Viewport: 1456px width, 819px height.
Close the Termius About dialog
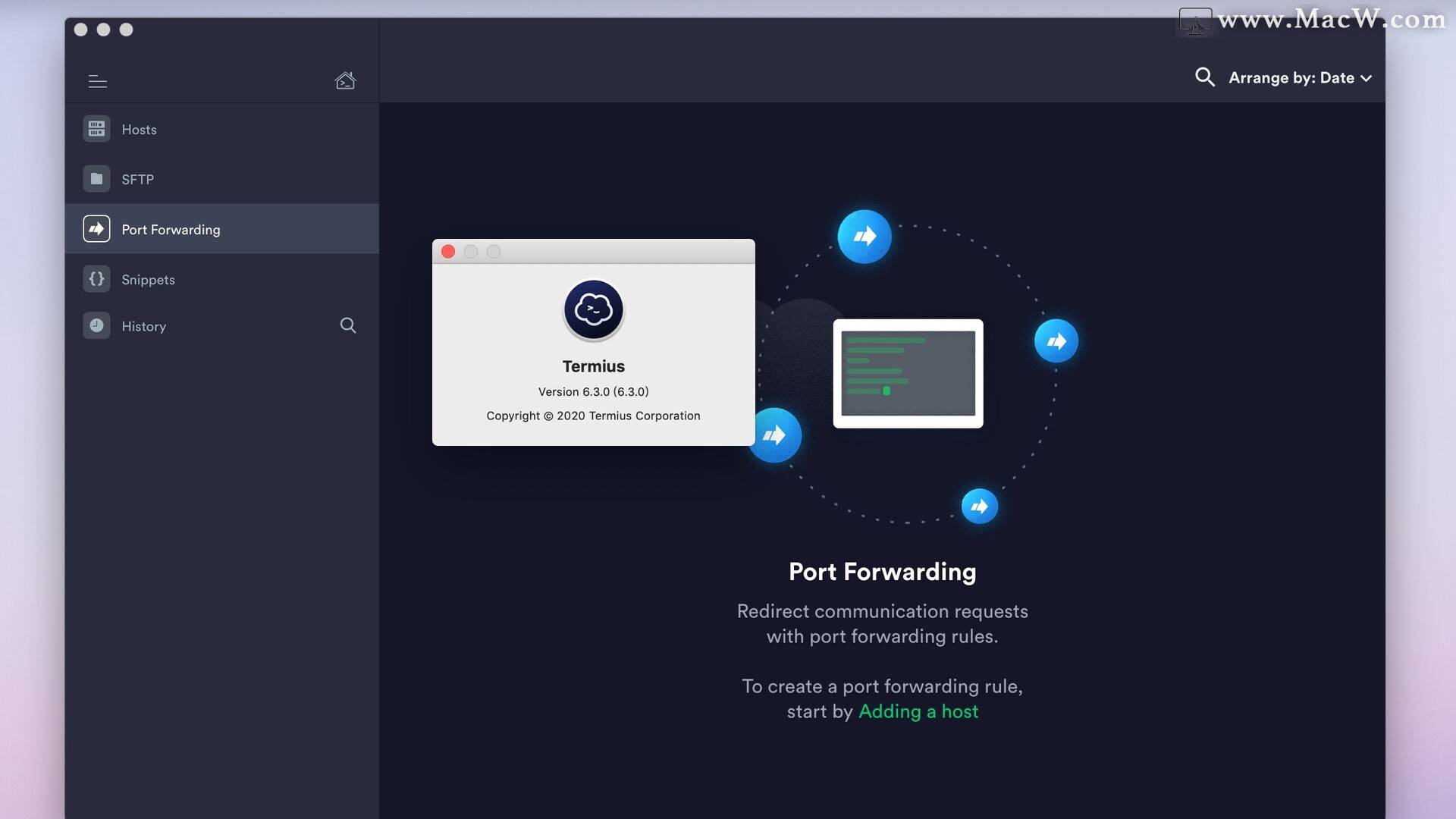click(x=448, y=252)
